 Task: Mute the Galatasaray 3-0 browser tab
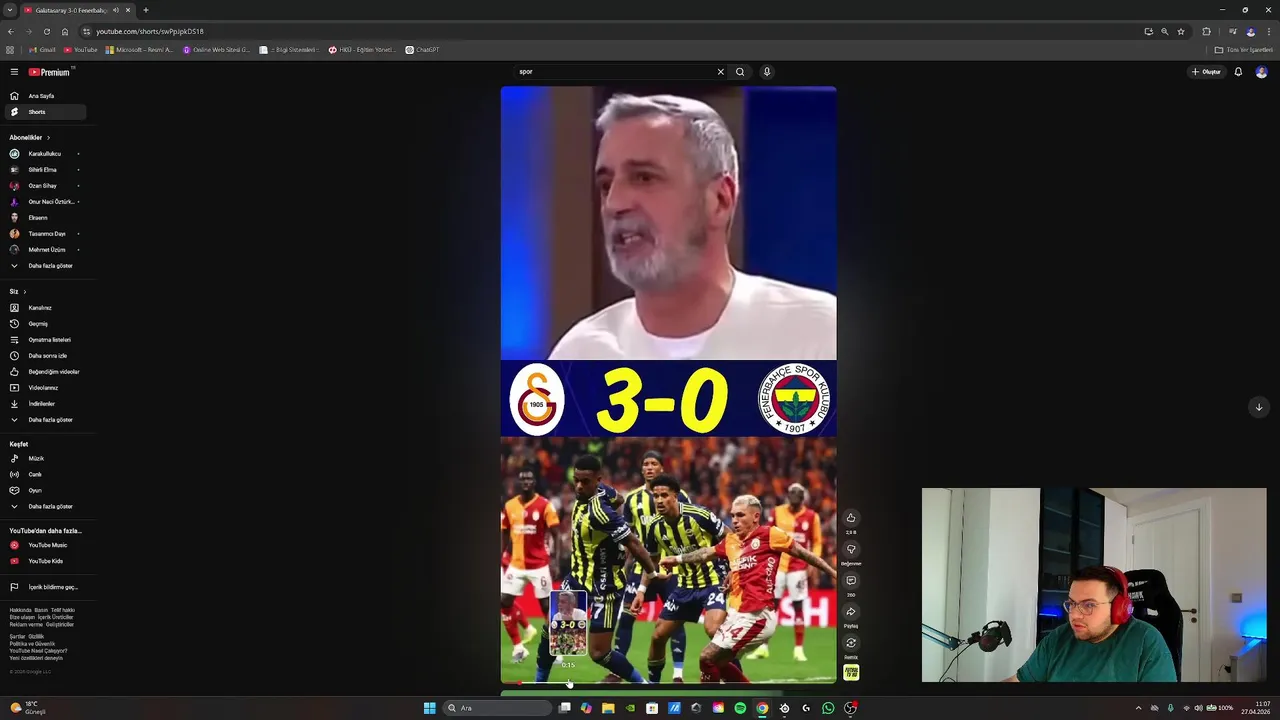pyautogui.click(x=116, y=10)
